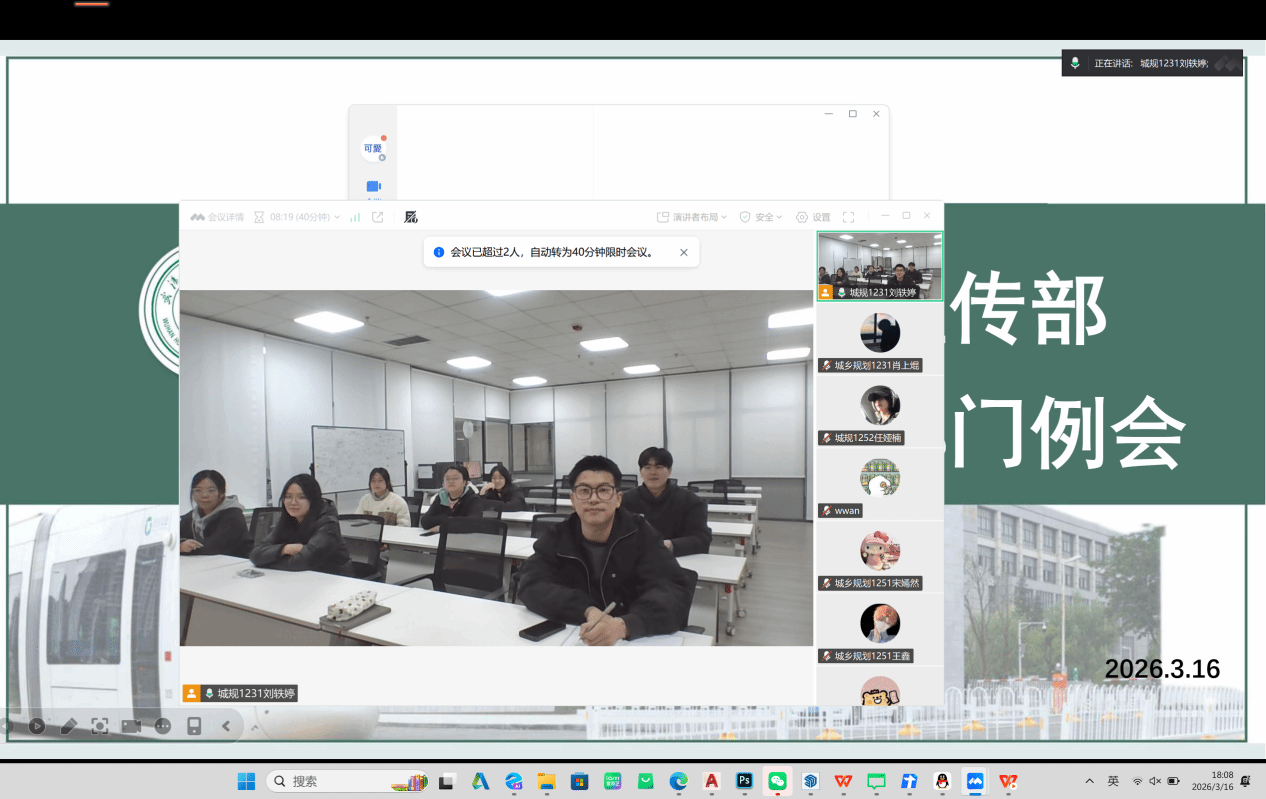Screen dimensions: 1266x799
Task: Mute toggle via the taskbar volume icon
Action: tap(1155, 781)
